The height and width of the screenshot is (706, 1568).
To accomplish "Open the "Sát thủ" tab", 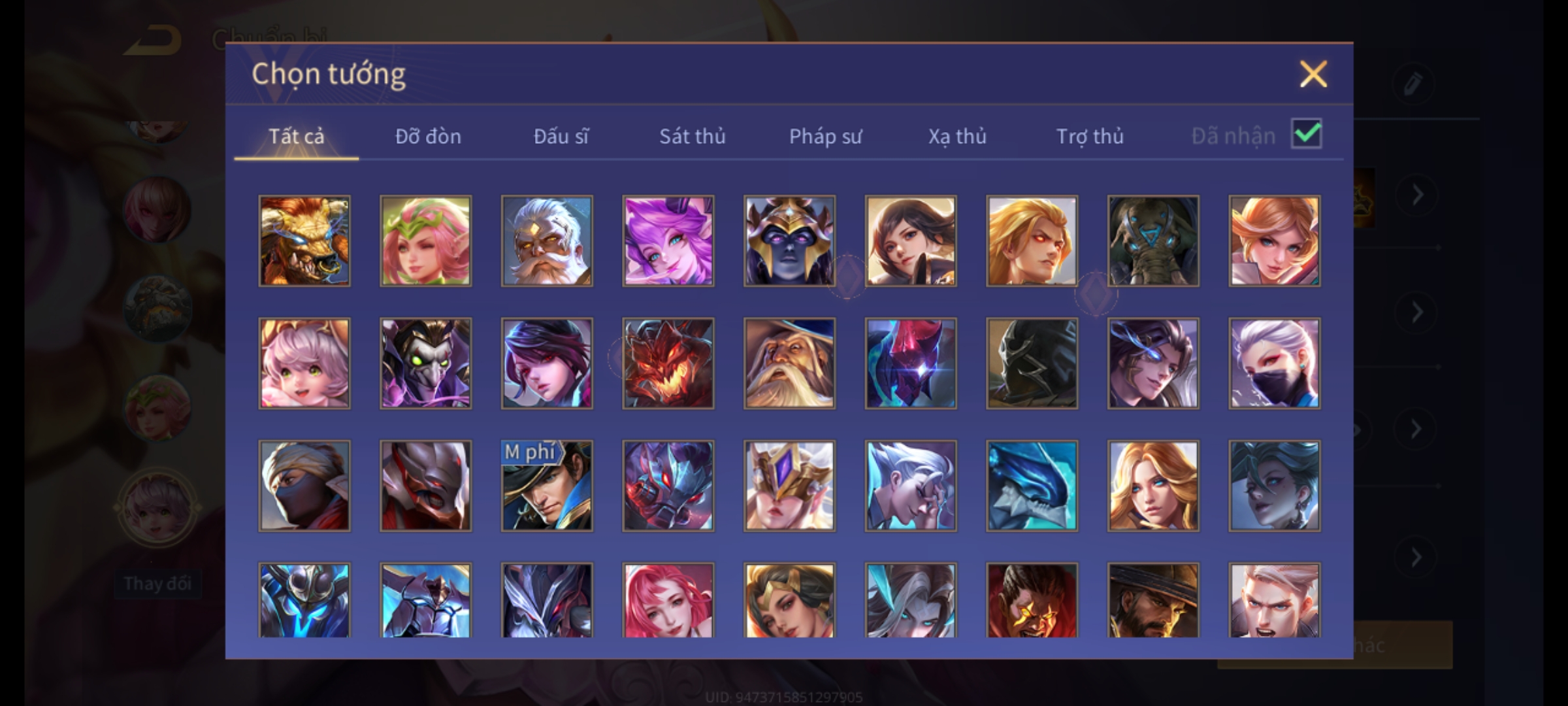I will click(x=693, y=136).
